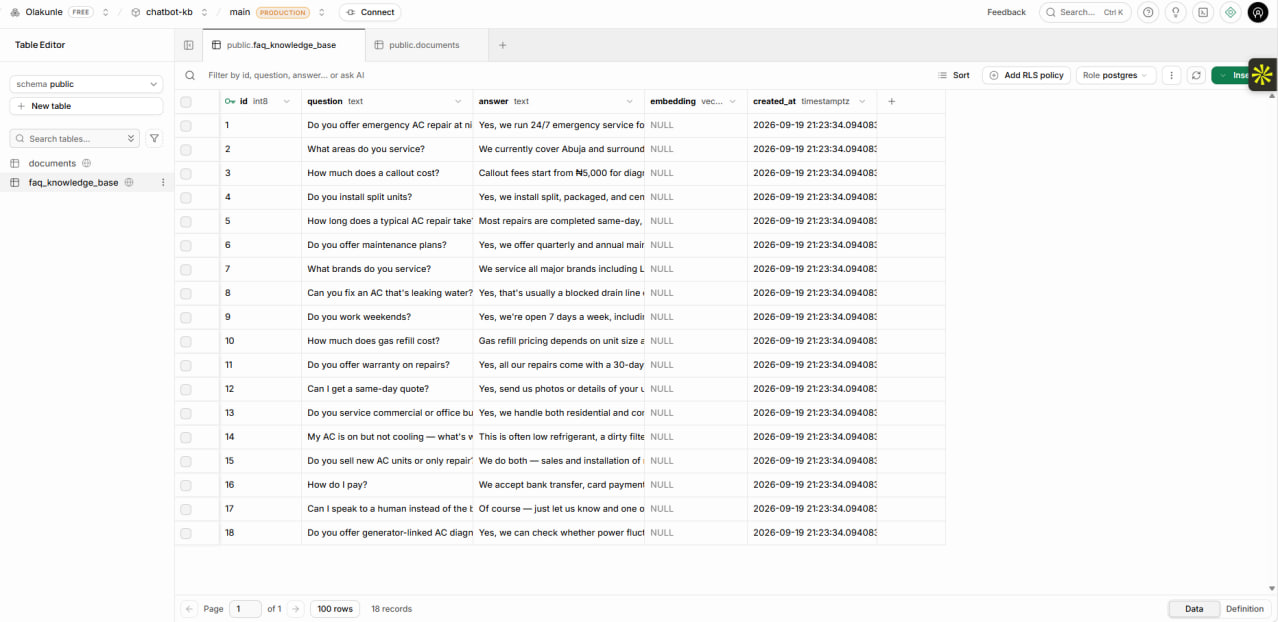Viewport: 1280px width, 622px height.
Task: Open the documents table in sidebar
Action: click(x=52, y=163)
